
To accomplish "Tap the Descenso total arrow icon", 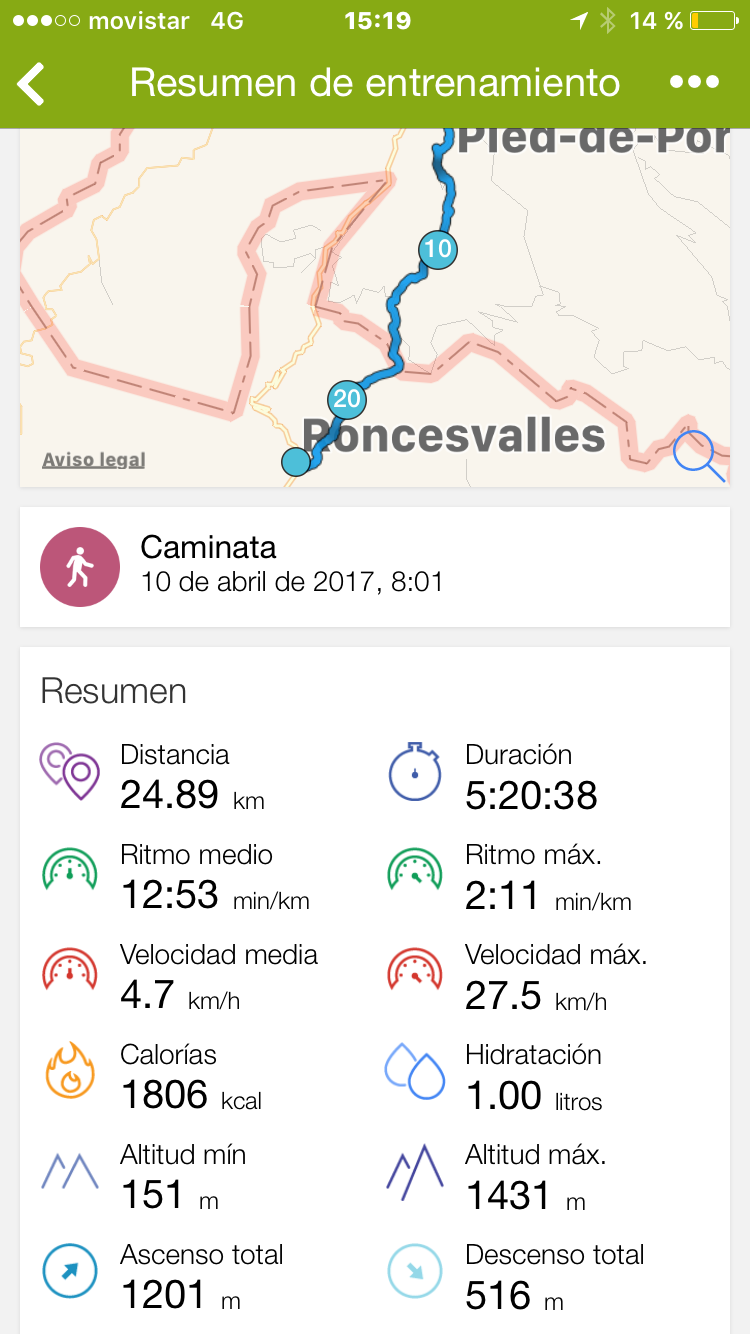I will click(x=414, y=1272).
